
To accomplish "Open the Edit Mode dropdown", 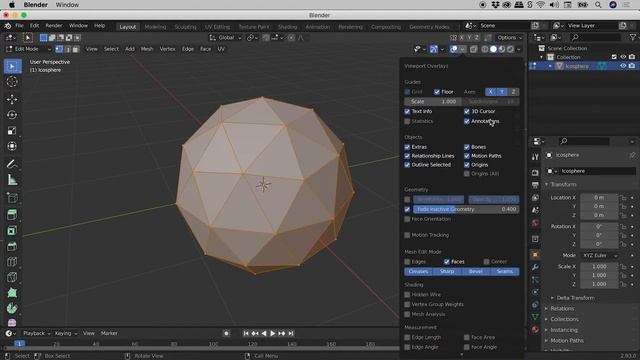I will (x=29, y=49).
